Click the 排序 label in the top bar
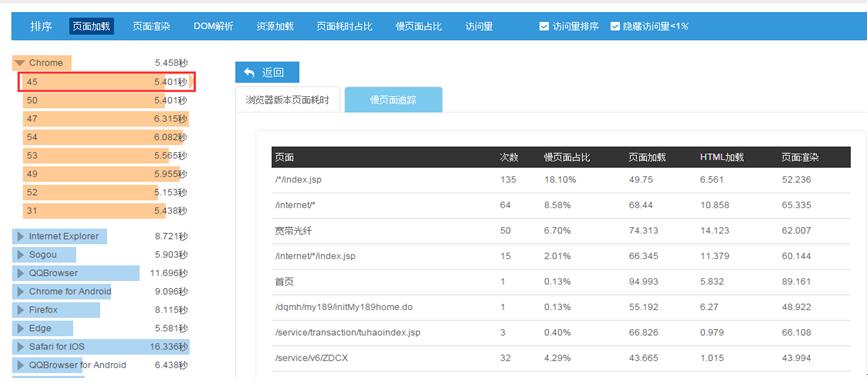Image resolution: width=868 pixels, height=387 pixels. [x=41, y=26]
